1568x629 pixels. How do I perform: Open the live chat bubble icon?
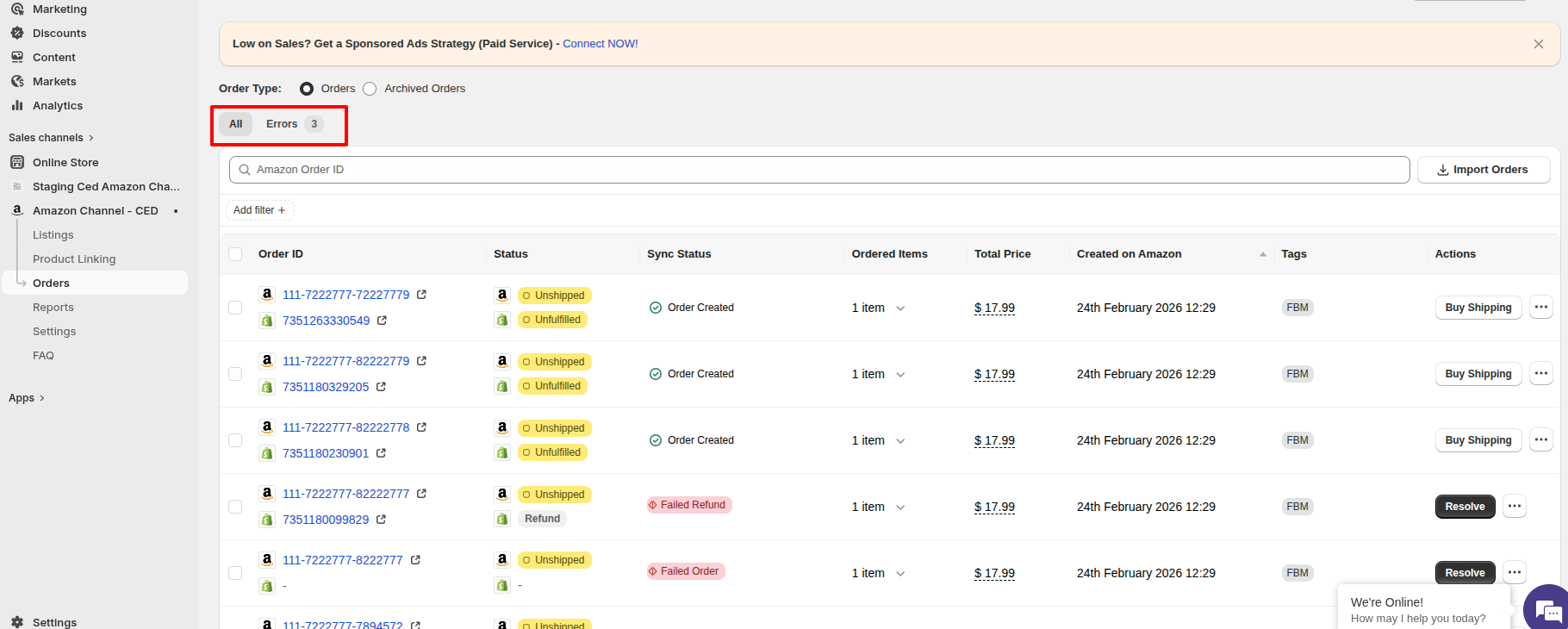pyautogui.click(x=1548, y=610)
